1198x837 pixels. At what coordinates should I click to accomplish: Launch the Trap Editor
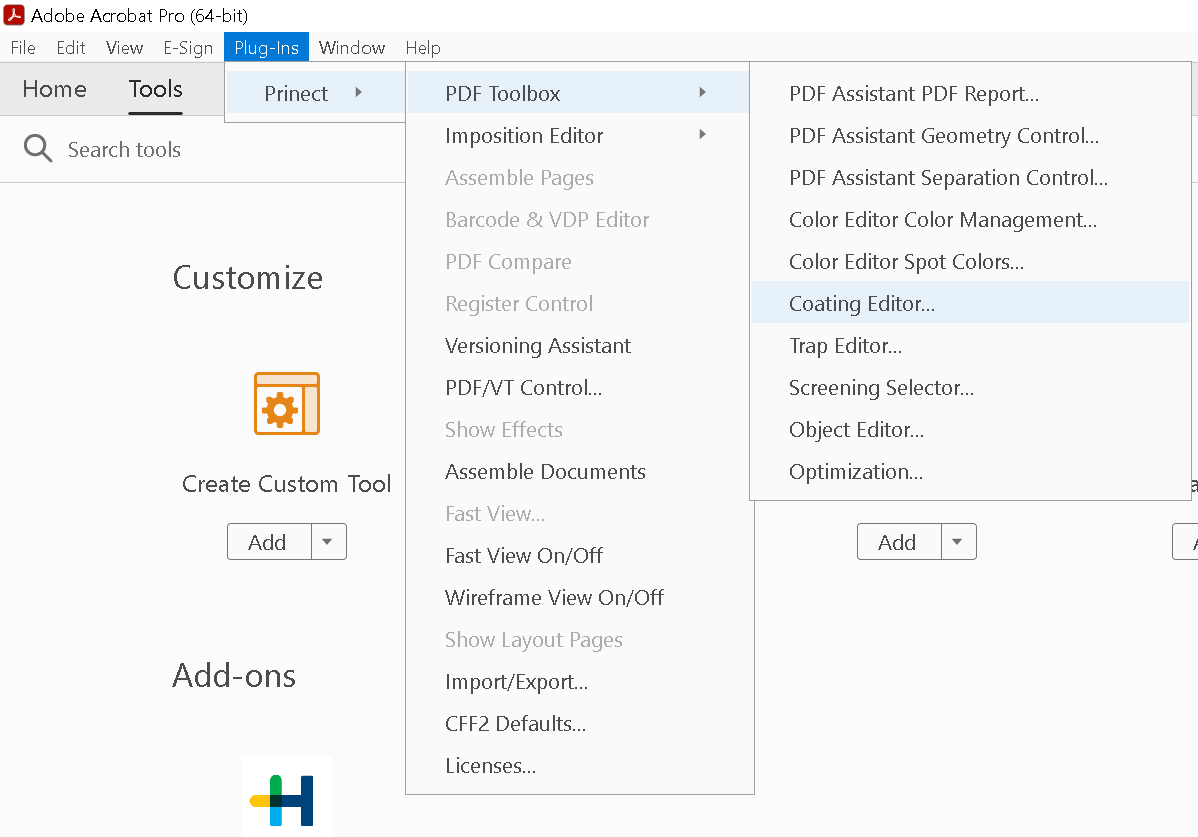(x=970, y=345)
